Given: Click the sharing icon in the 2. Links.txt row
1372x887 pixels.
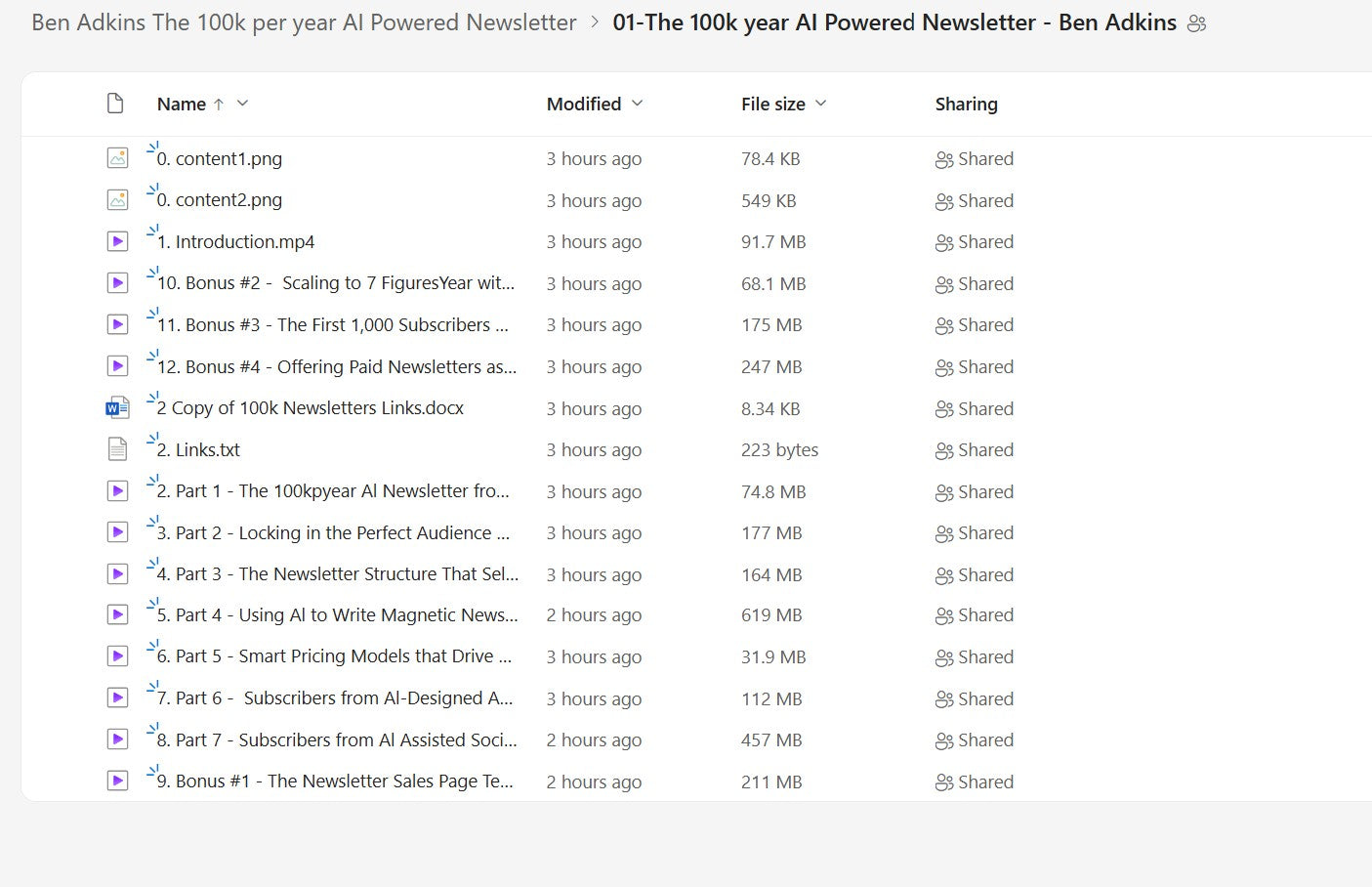Looking at the screenshot, I should (x=943, y=450).
